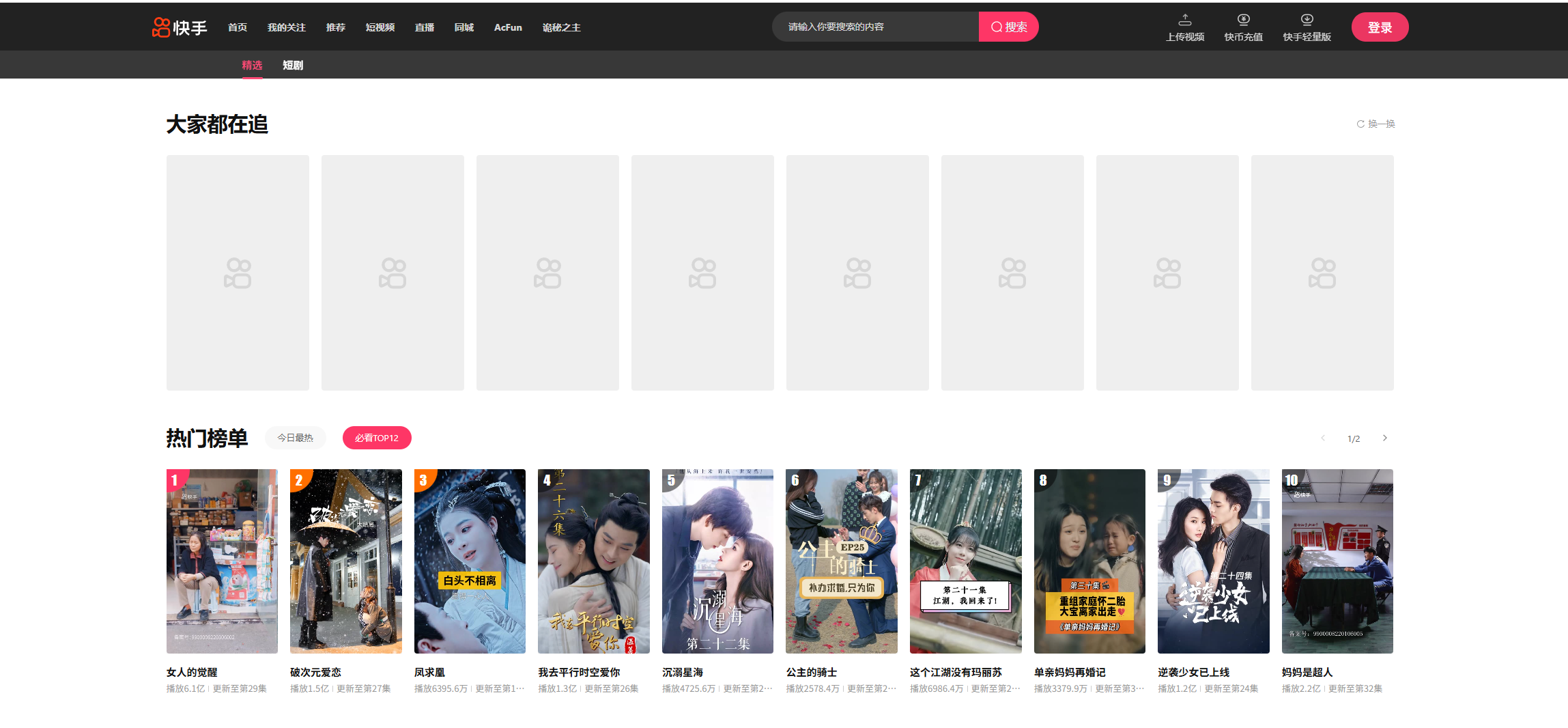Open the 首页 nav item

(x=238, y=27)
